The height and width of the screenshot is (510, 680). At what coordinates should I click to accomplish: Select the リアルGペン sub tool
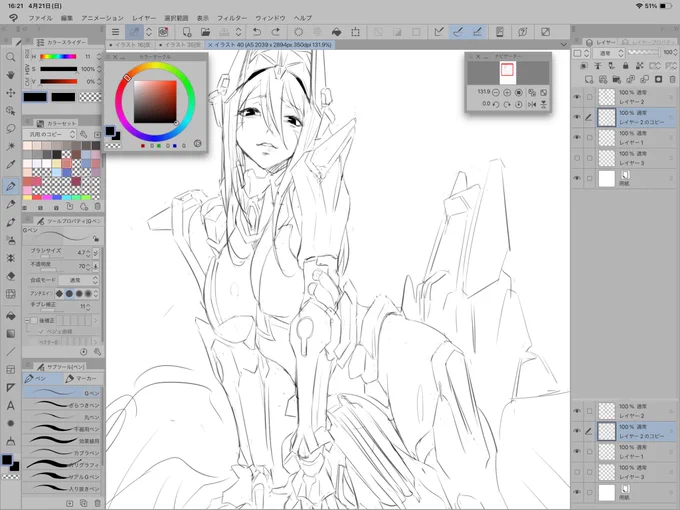(x=63, y=476)
